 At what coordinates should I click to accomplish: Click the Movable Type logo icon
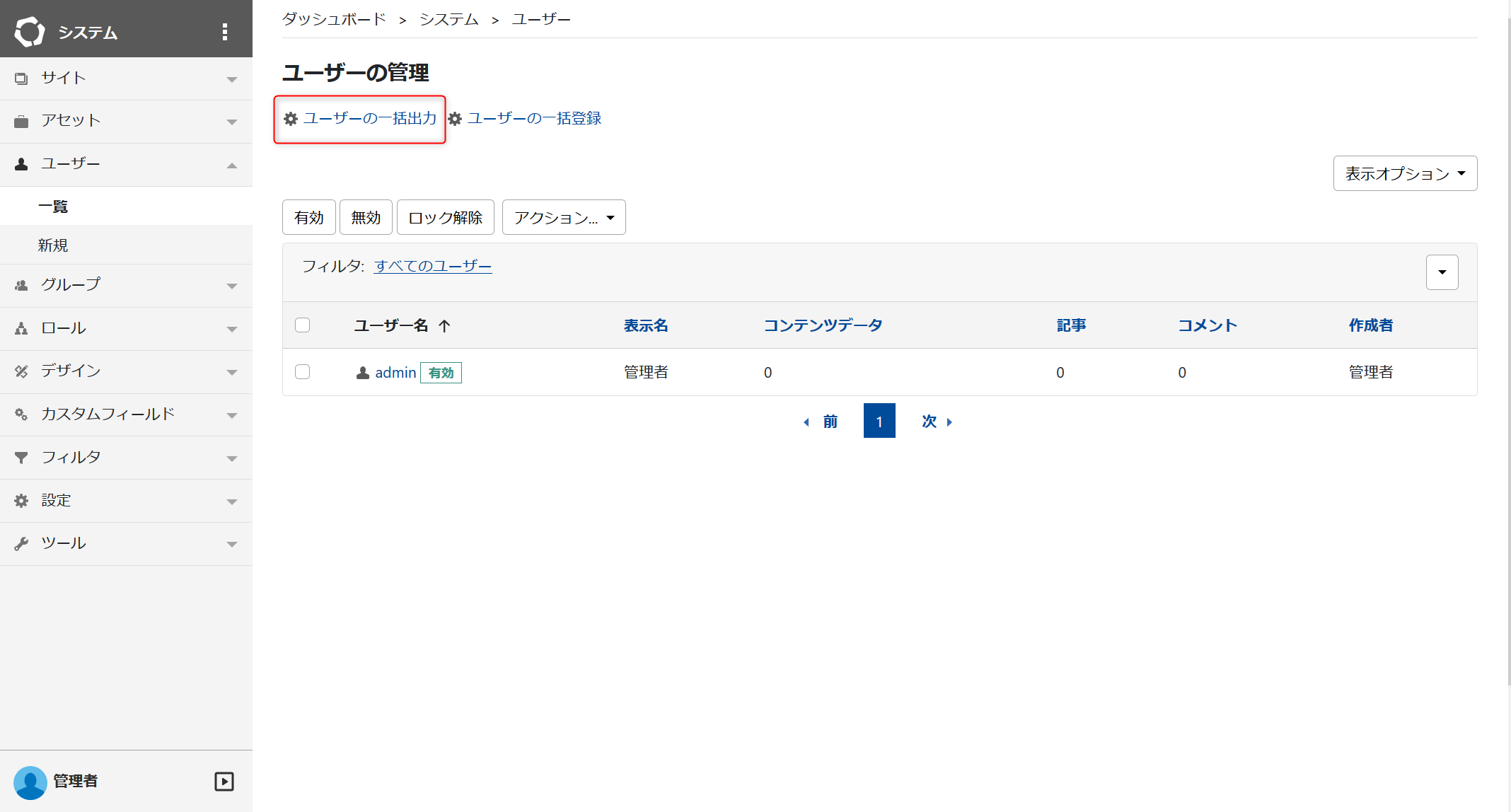click(x=30, y=32)
